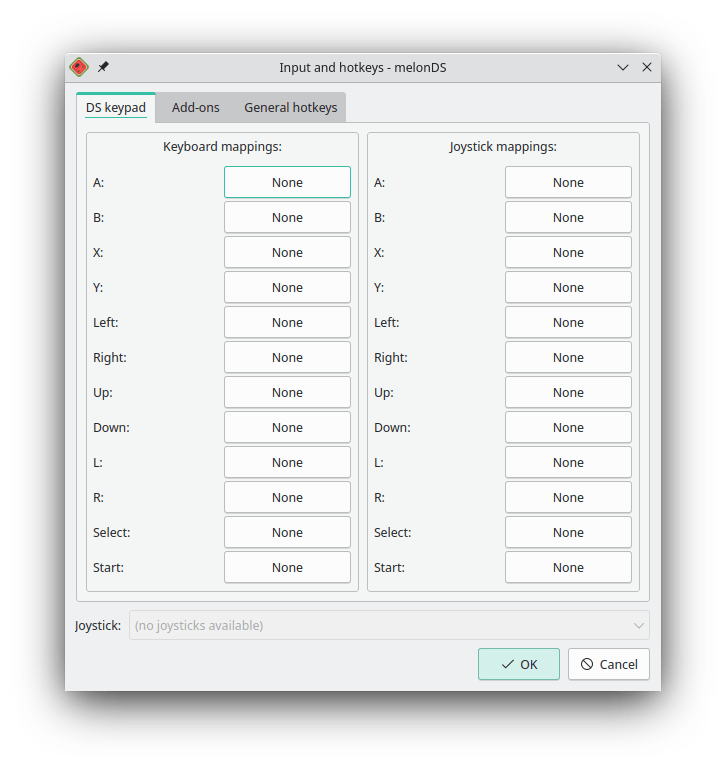Set keyboard mapping for Up
Screen dimensions: 726x768
click(x=288, y=392)
